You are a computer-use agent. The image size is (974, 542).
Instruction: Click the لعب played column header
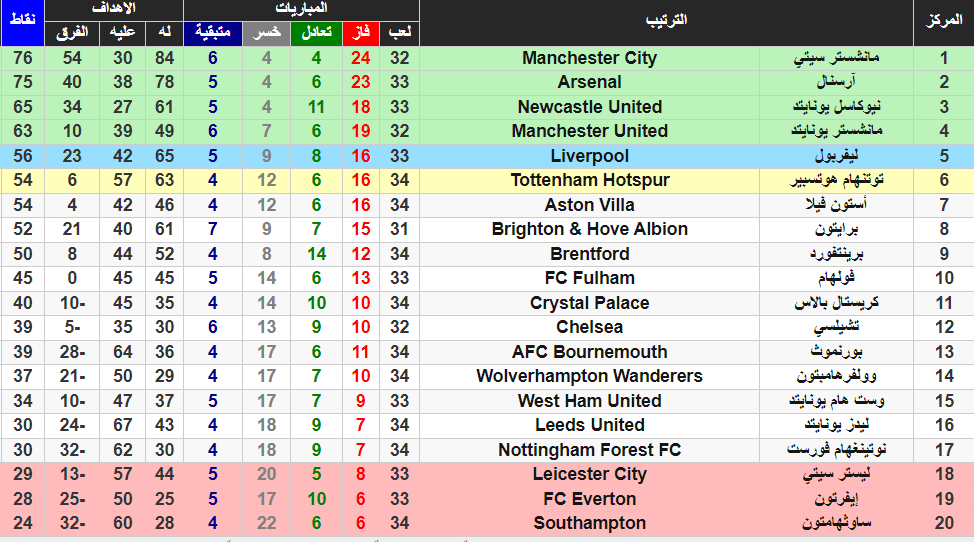(399, 34)
